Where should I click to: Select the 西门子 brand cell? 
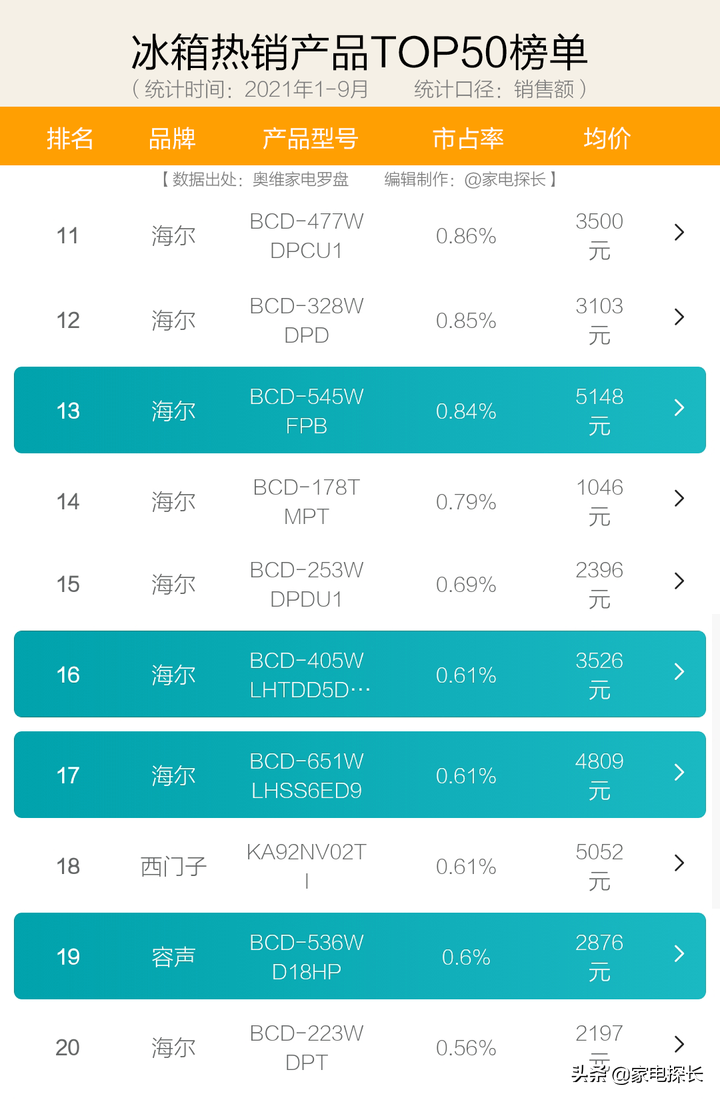[173, 866]
